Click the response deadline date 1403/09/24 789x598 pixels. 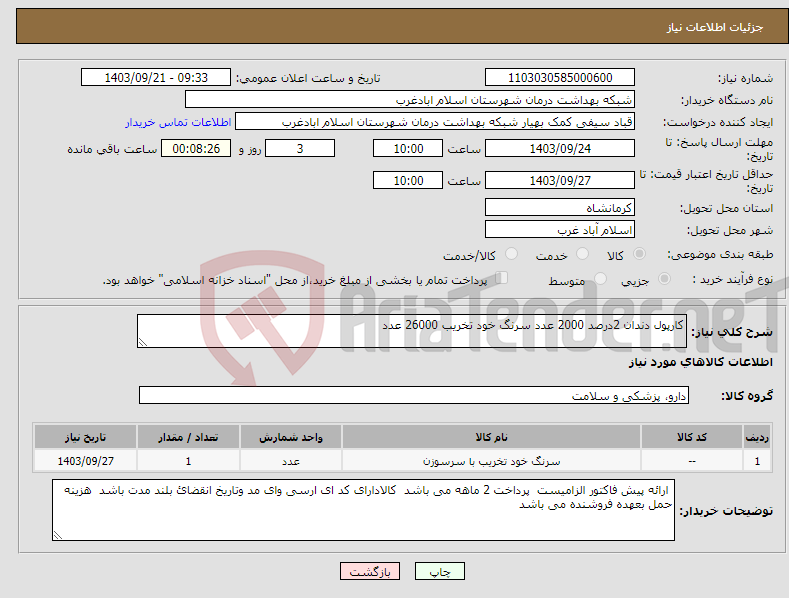coord(560,148)
